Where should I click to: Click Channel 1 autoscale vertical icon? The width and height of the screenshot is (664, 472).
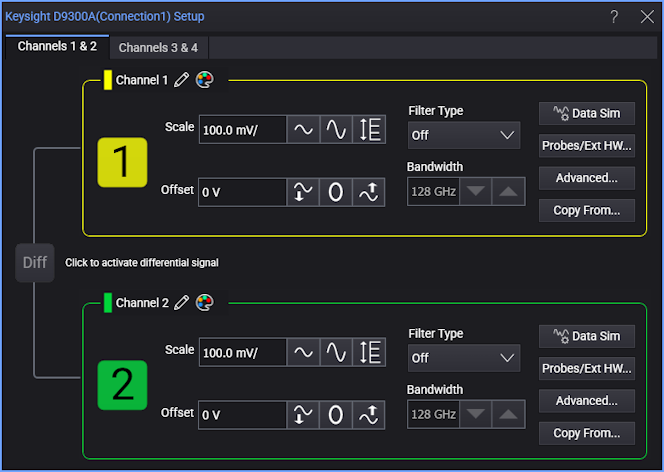[369, 130]
